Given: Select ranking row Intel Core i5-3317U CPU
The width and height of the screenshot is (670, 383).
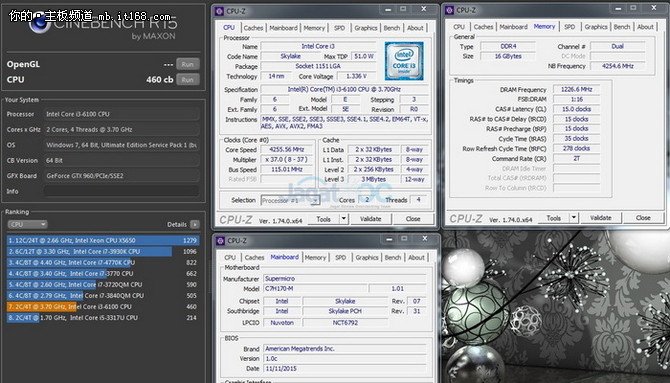Looking at the screenshot, I should [103, 318].
